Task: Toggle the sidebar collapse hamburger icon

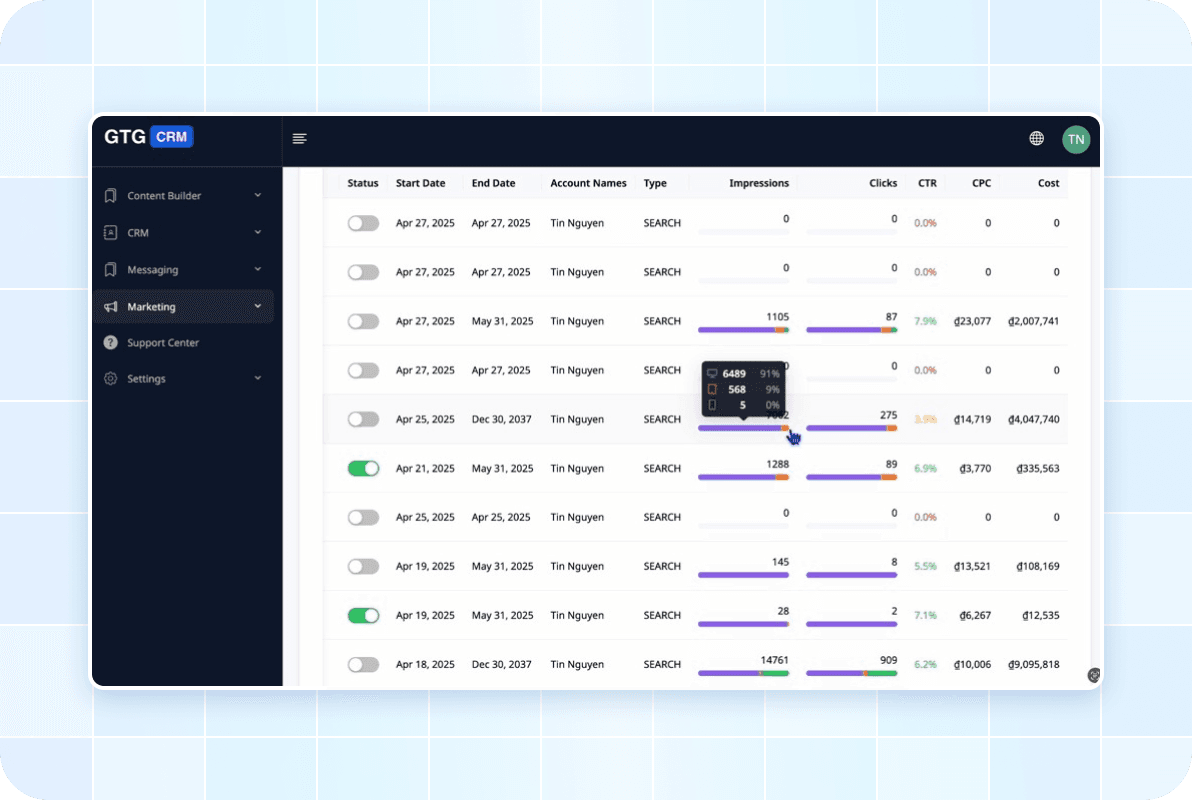Action: coord(300,138)
